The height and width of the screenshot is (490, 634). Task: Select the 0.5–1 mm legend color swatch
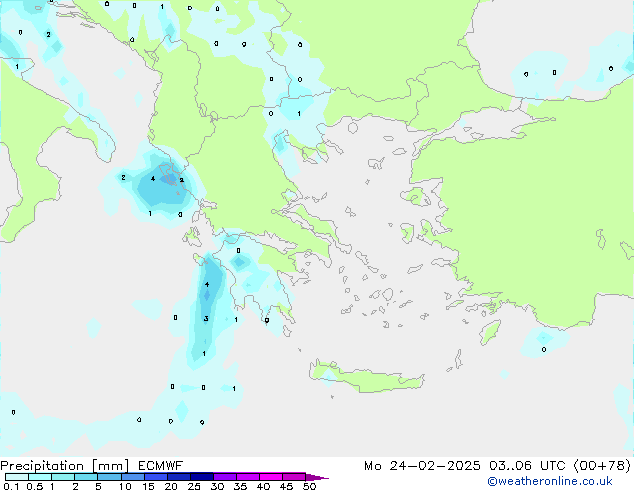(40, 477)
